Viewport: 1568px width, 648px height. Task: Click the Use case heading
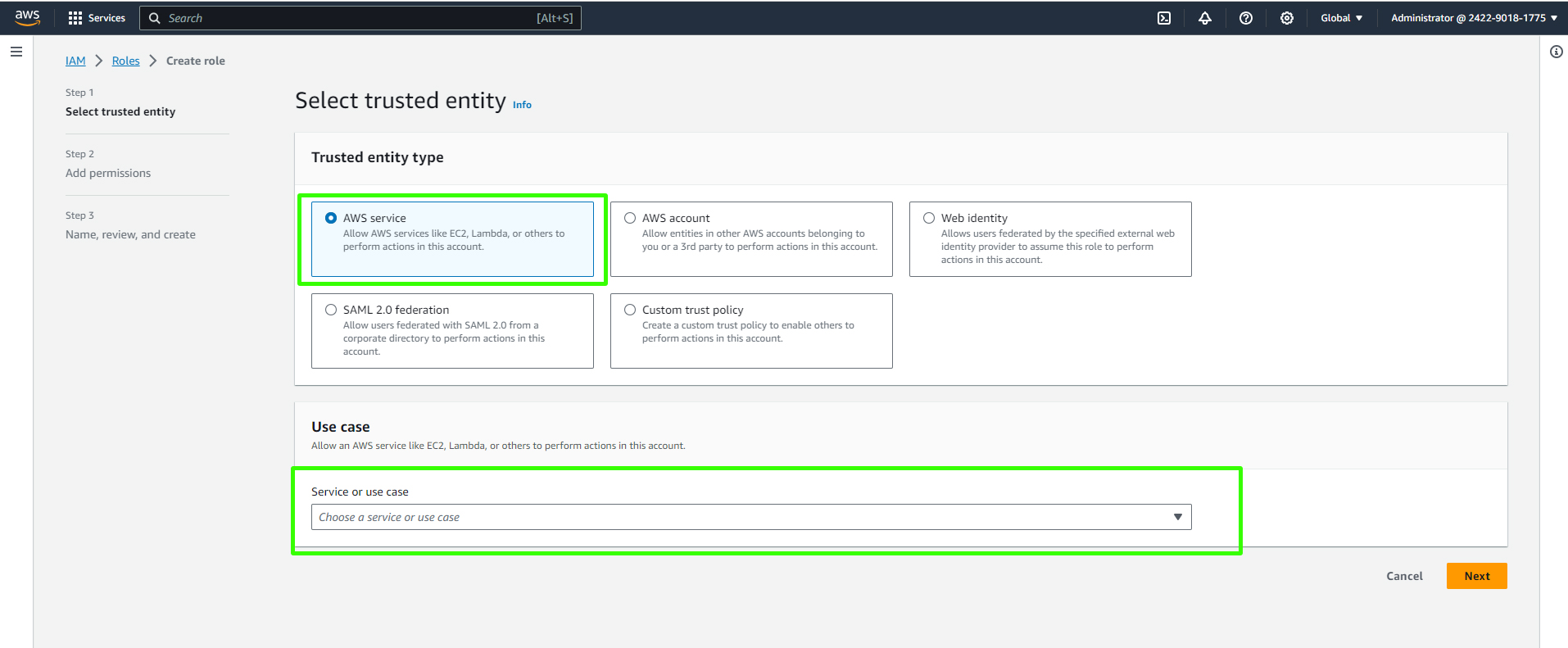pyautogui.click(x=340, y=427)
